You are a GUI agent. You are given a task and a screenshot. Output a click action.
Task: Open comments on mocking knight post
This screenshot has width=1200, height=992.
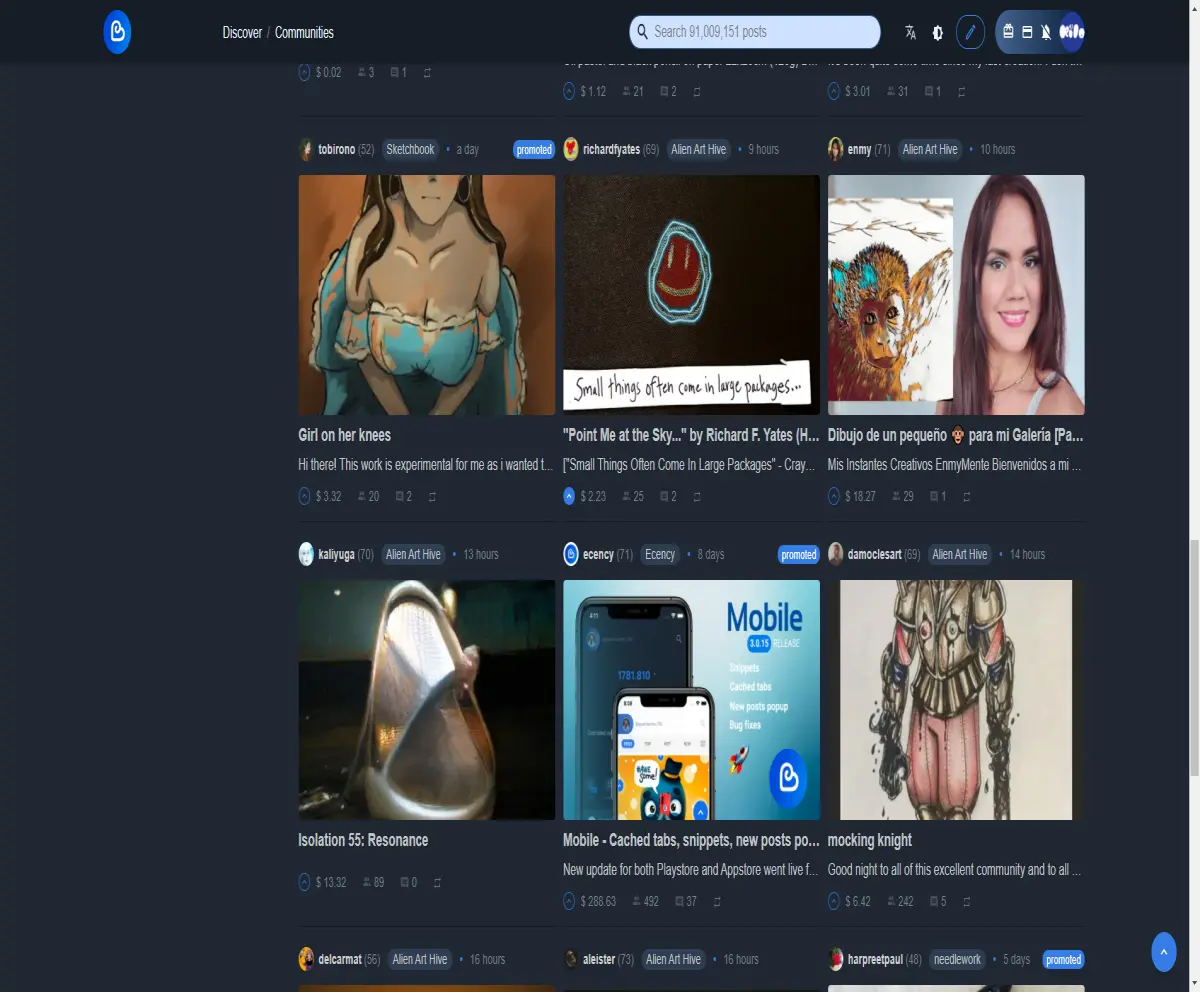point(937,901)
